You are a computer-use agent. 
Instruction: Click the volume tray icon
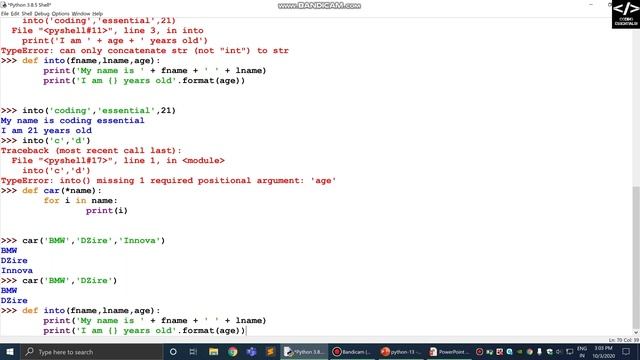pyautogui.click(x=559, y=351)
